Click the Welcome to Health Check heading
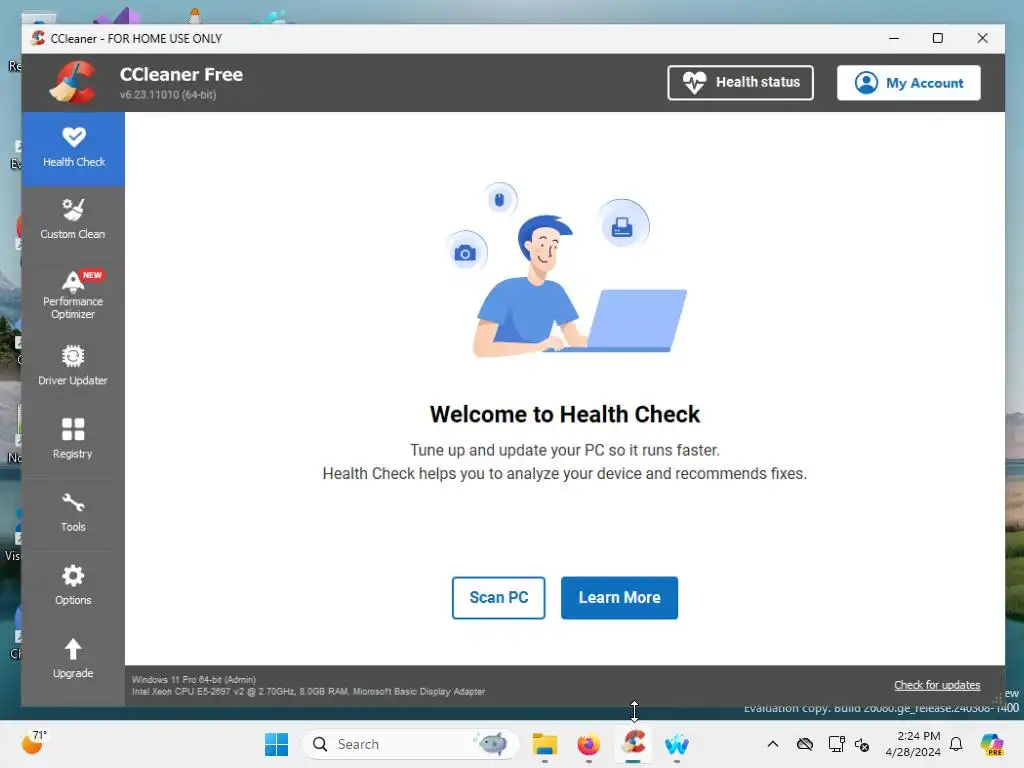Image resolution: width=1024 pixels, height=768 pixels. pos(565,414)
